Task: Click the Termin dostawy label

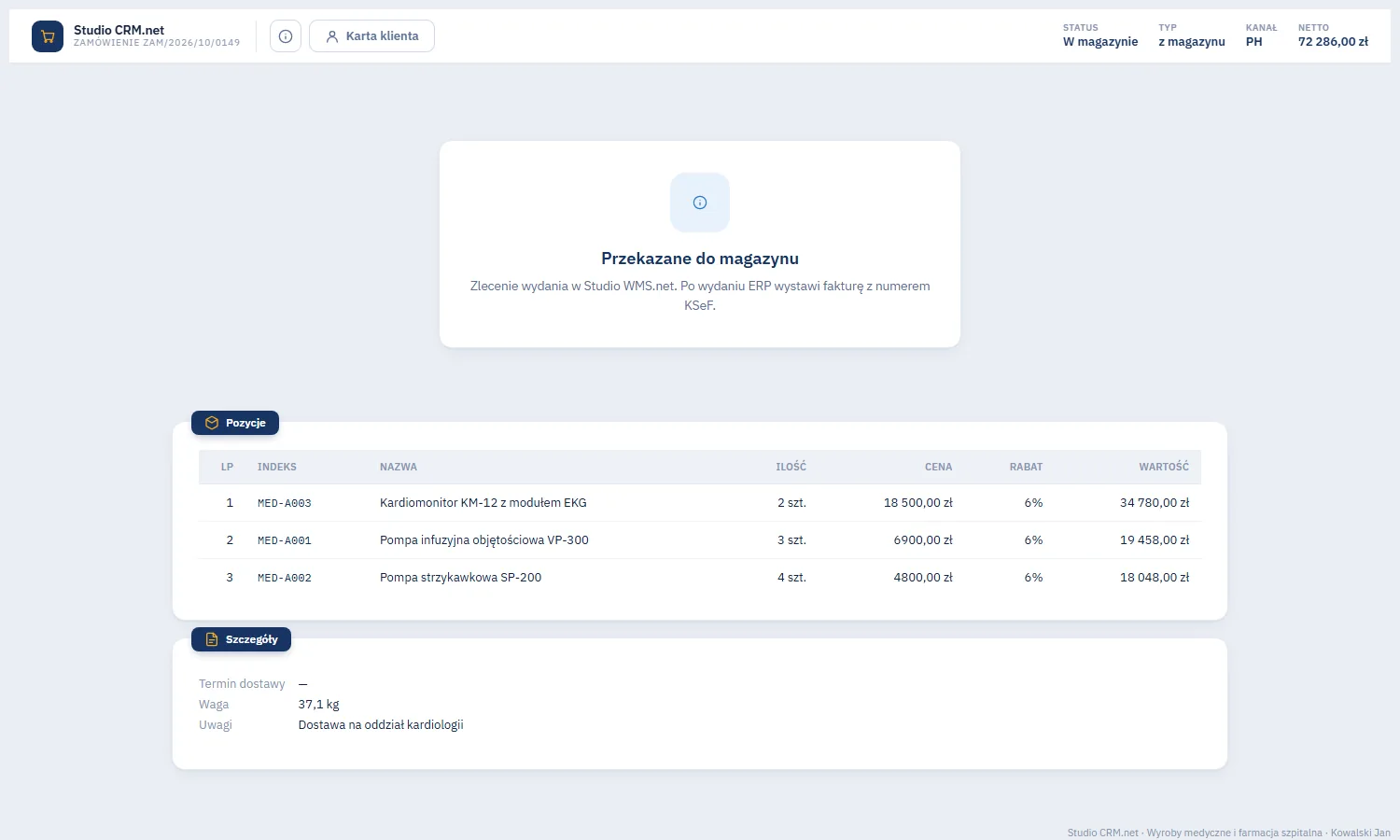Action: (x=242, y=684)
